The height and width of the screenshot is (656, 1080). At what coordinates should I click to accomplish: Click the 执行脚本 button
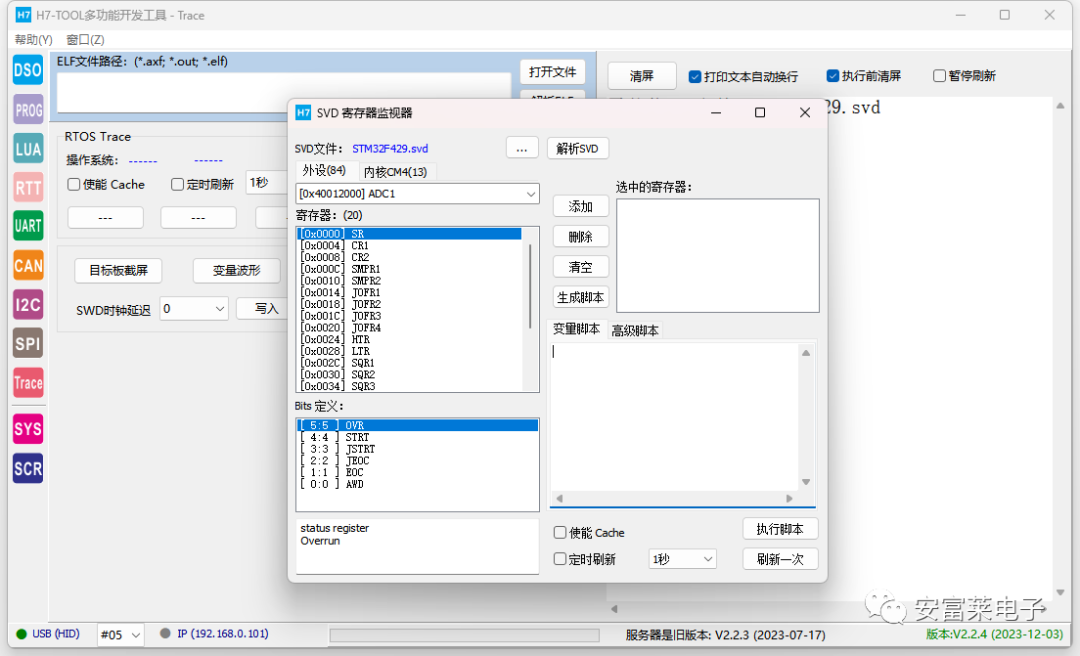780,529
